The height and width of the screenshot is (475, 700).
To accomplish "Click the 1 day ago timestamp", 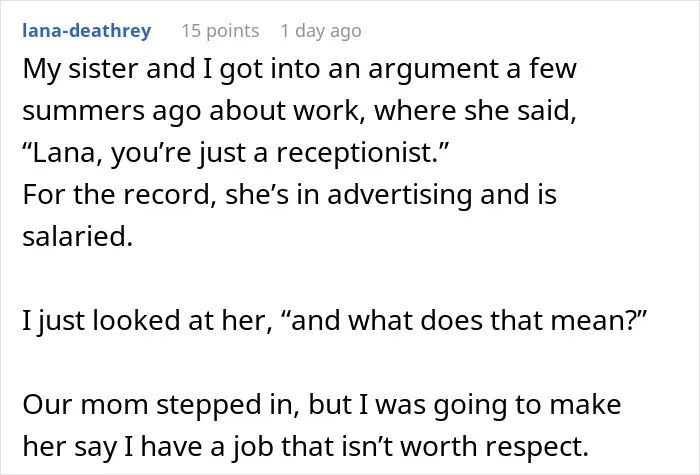I will click(x=321, y=31).
